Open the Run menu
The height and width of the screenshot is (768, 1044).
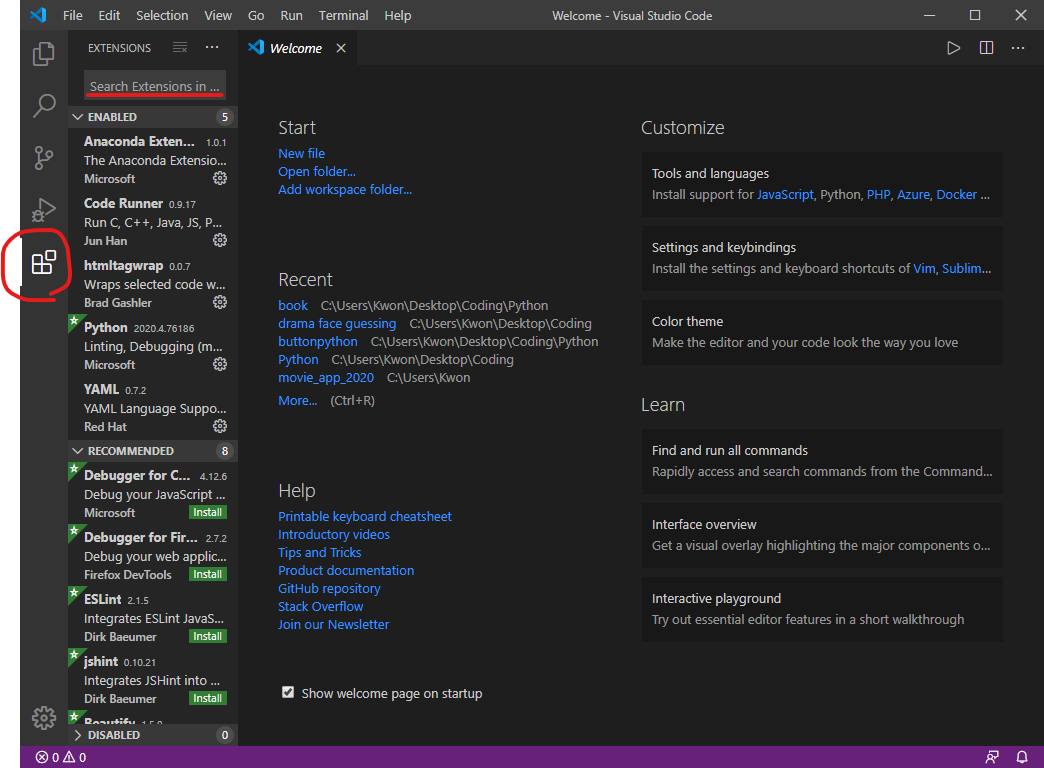[292, 15]
